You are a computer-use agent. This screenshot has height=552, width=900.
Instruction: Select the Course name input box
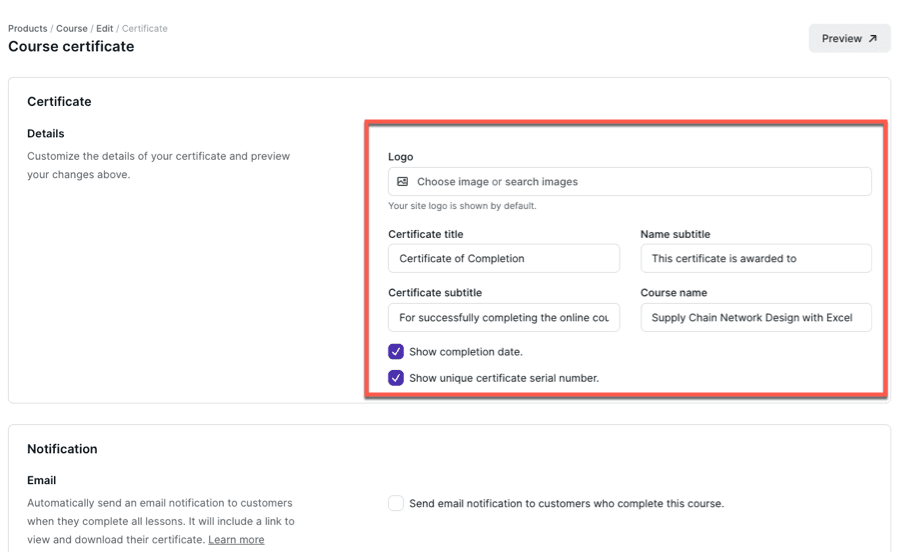click(x=755, y=318)
